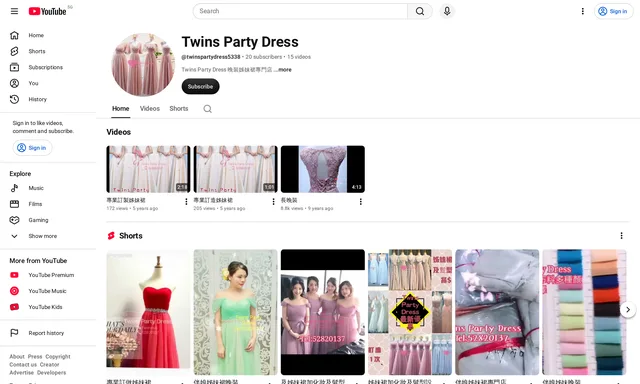Play the 172 views video thumbnail
This screenshot has height=384, width=640.
pyautogui.click(x=148, y=169)
